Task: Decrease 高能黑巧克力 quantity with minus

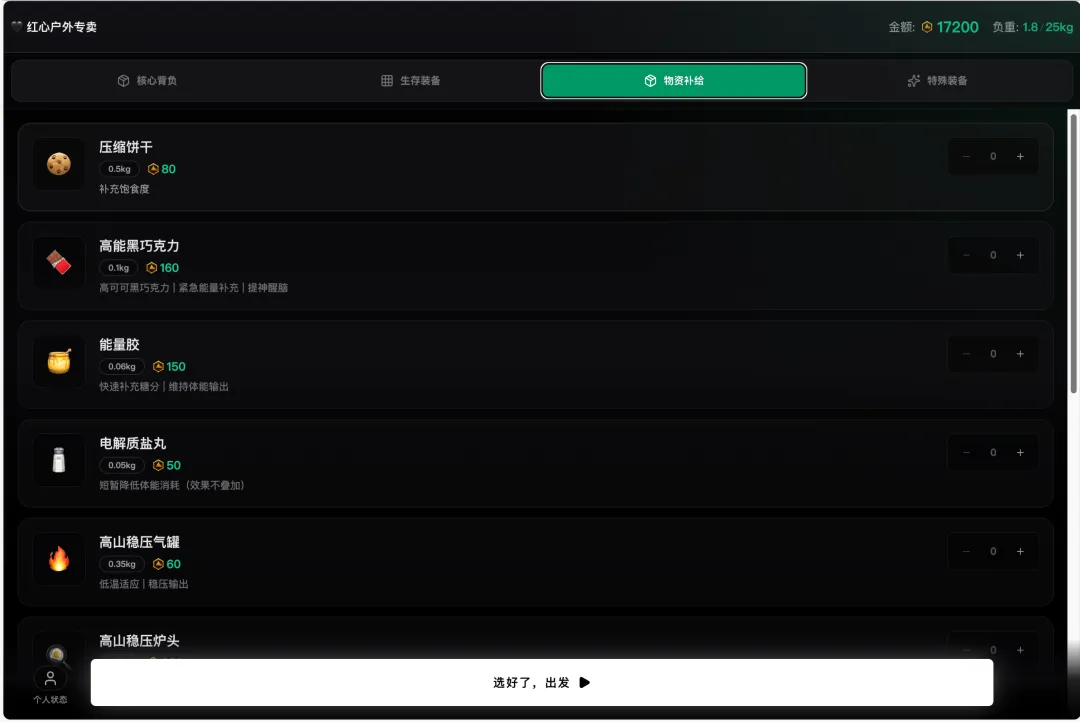Action: (966, 255)
